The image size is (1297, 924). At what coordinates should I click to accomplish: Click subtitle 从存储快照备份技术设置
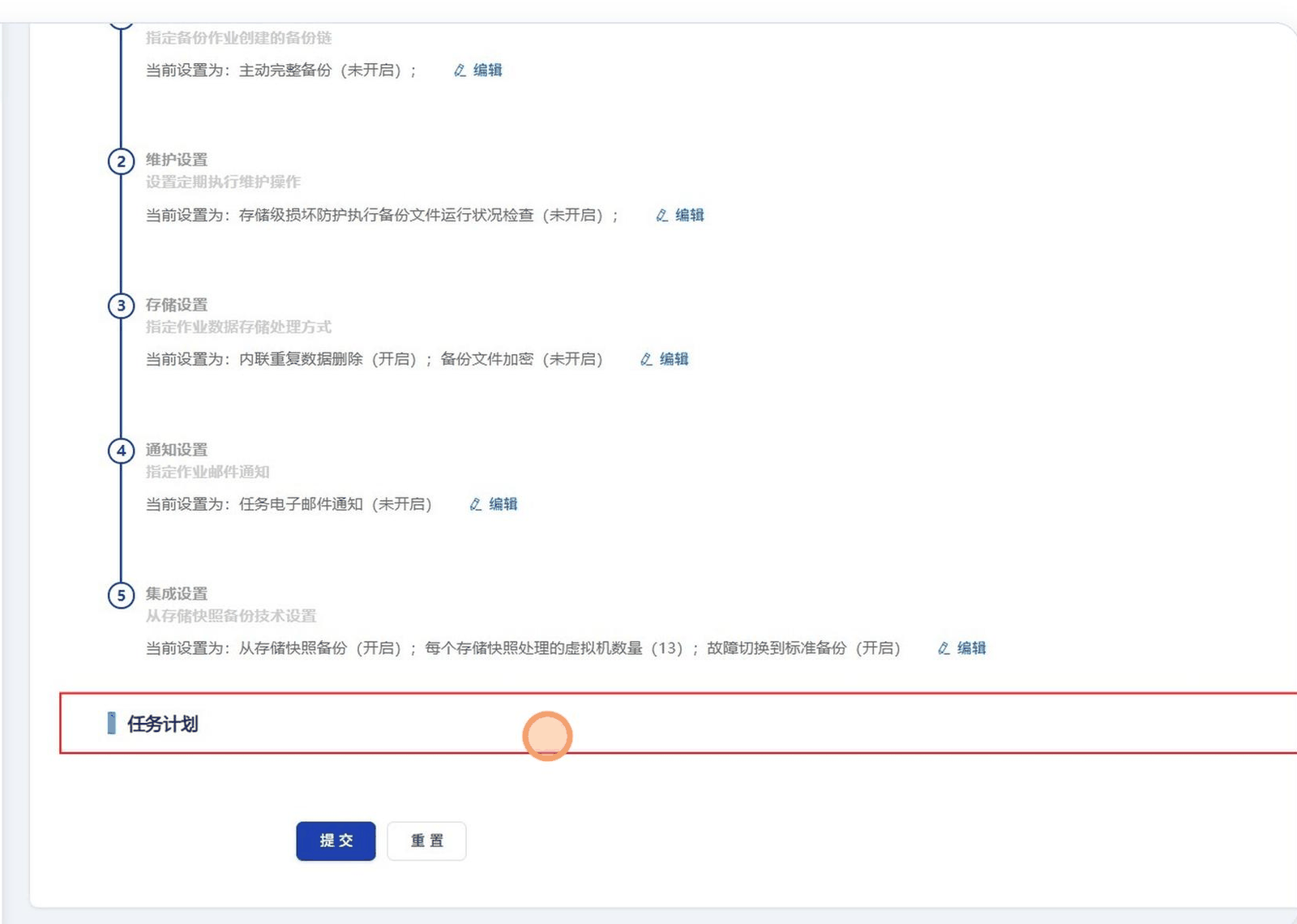[x=231, y=616]
